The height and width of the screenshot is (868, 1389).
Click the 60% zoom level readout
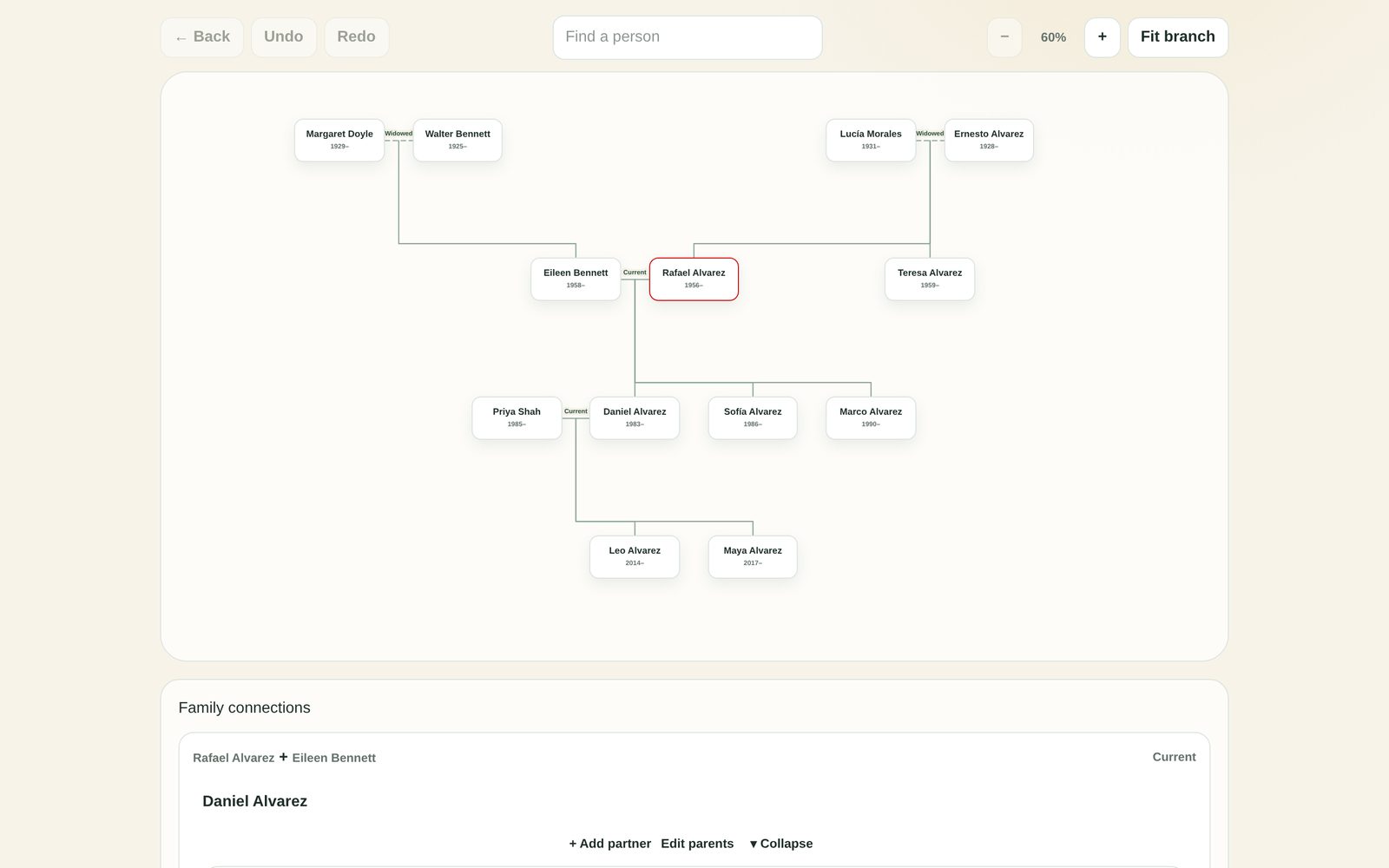point(1053,37)
